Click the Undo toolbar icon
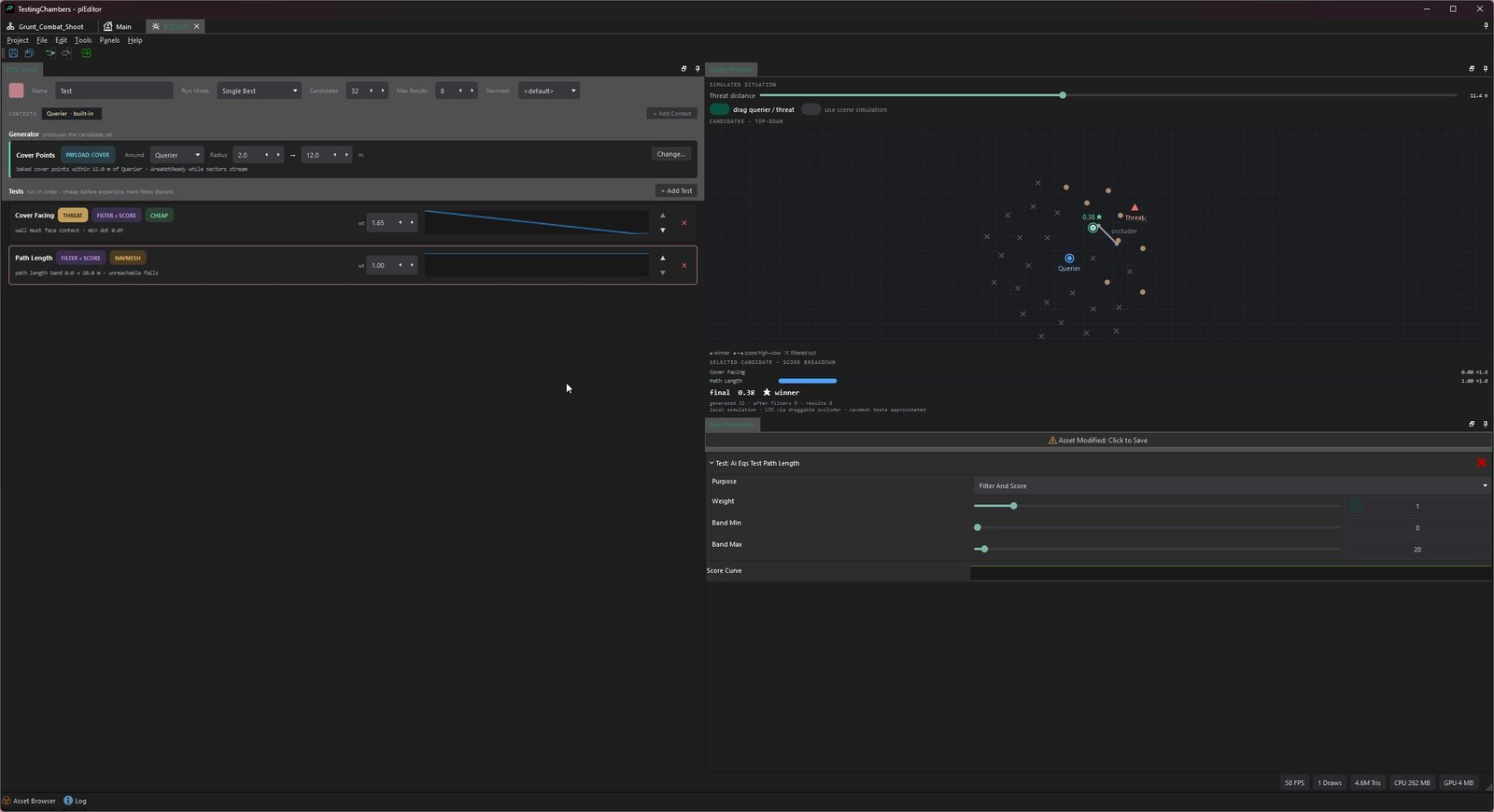This screenshot has height=812, width=1494. coord(50,53)
